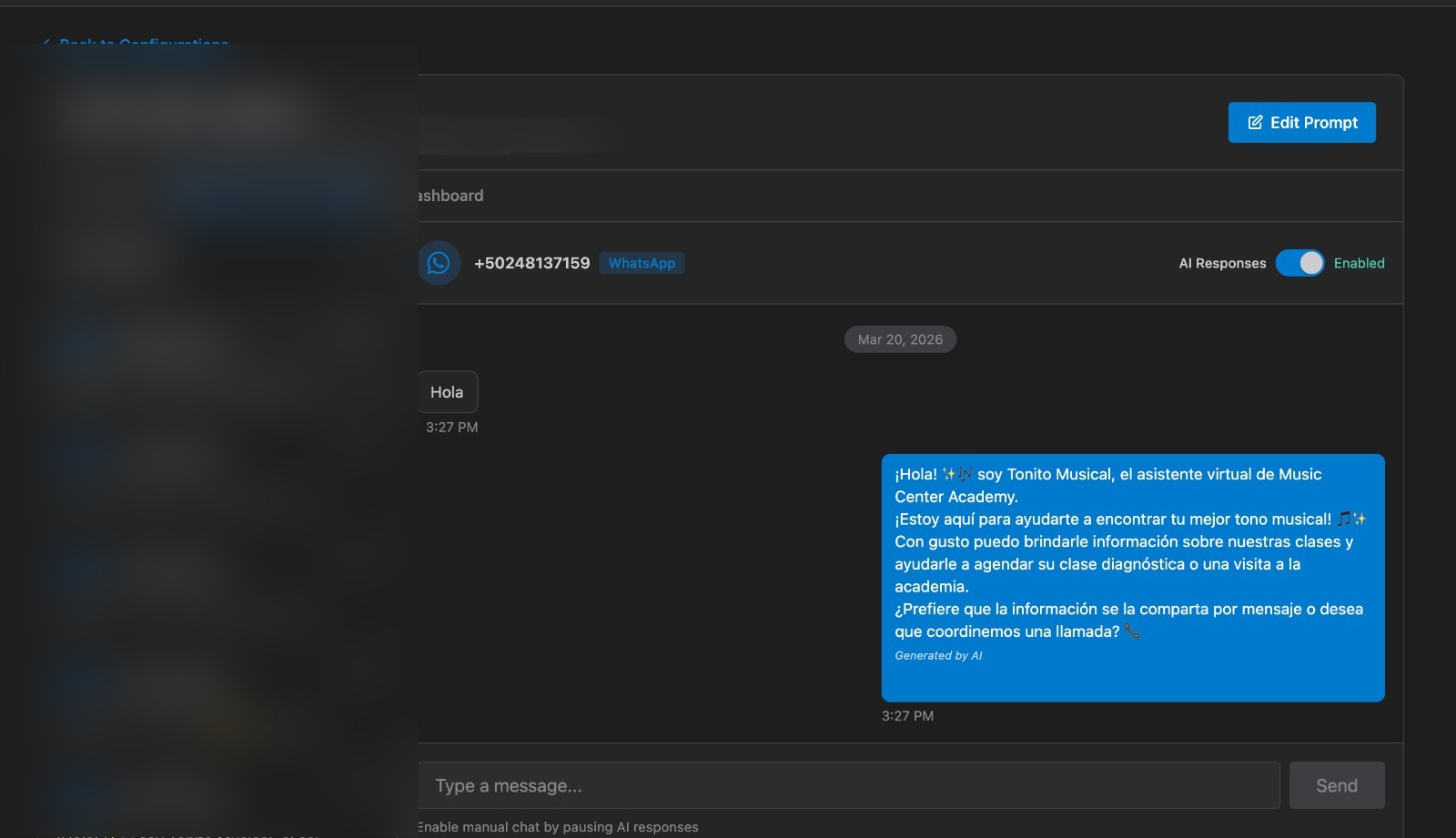
Task: Disable AI Responses using the toggle switch
Action: [x=1299, y=263]
